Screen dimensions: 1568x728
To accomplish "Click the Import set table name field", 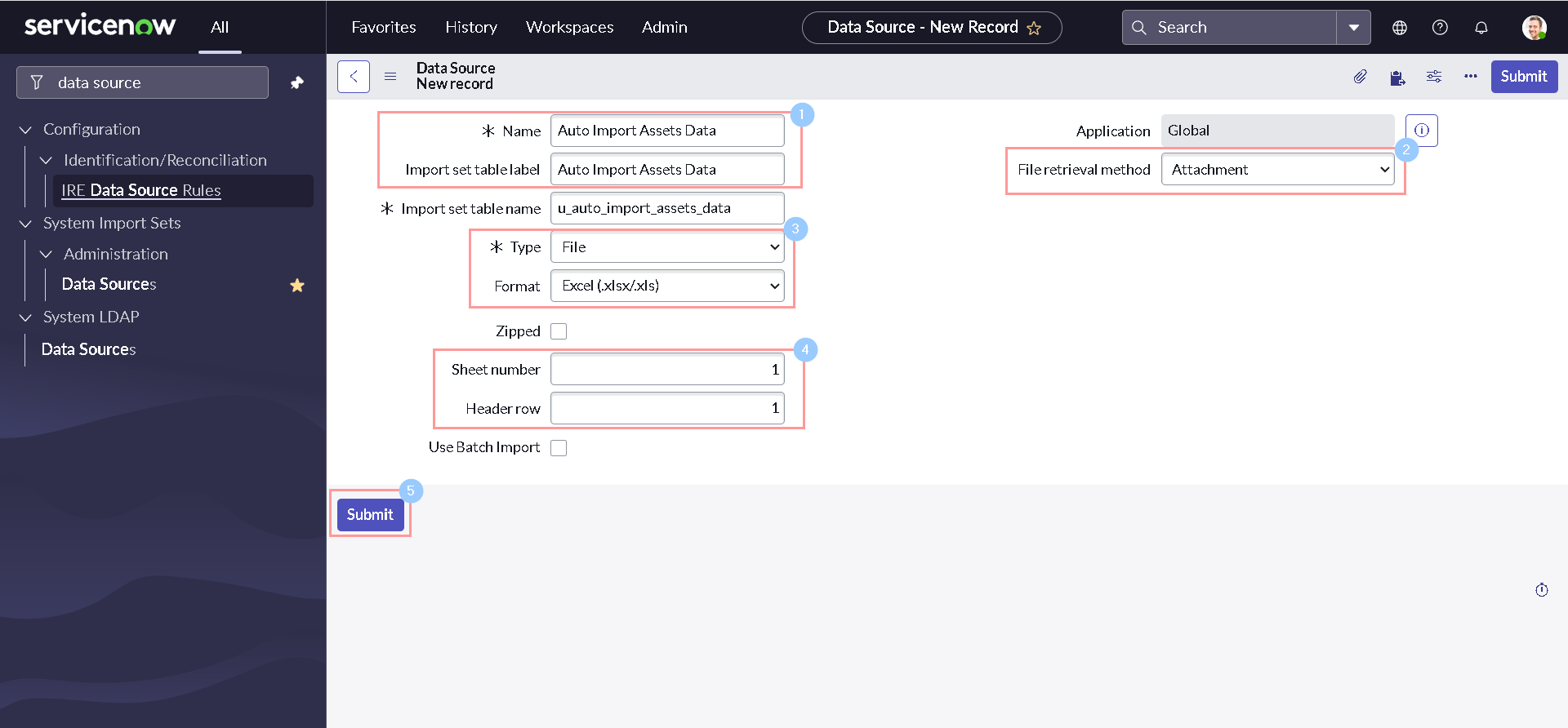I will tap(667, 208).
